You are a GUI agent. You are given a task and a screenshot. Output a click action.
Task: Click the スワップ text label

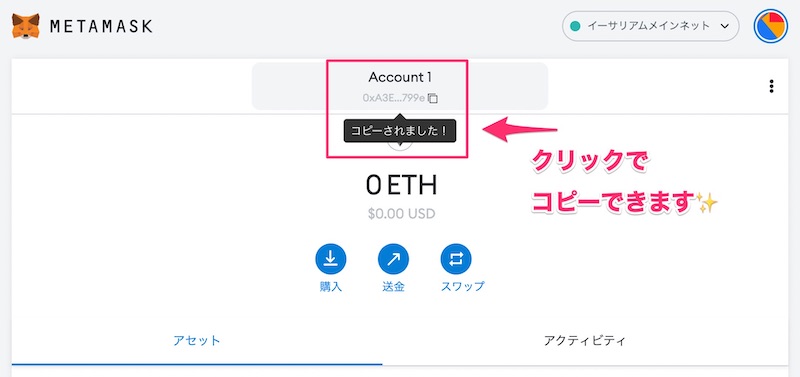click(463, 286)
